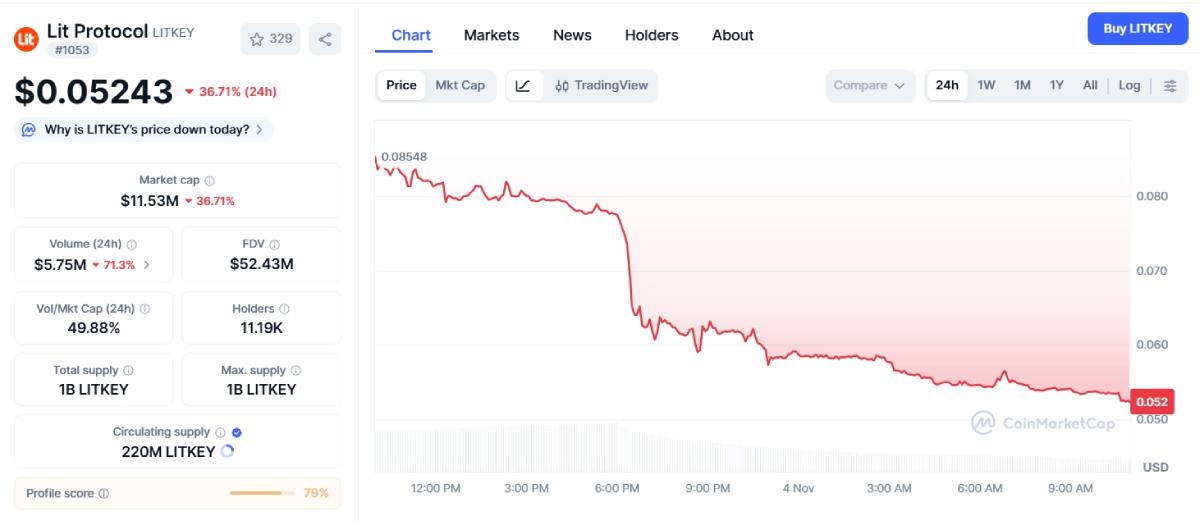1200x521 pixels.
Task: Switch to the Markets tab
Action: (x=491, y=35)
